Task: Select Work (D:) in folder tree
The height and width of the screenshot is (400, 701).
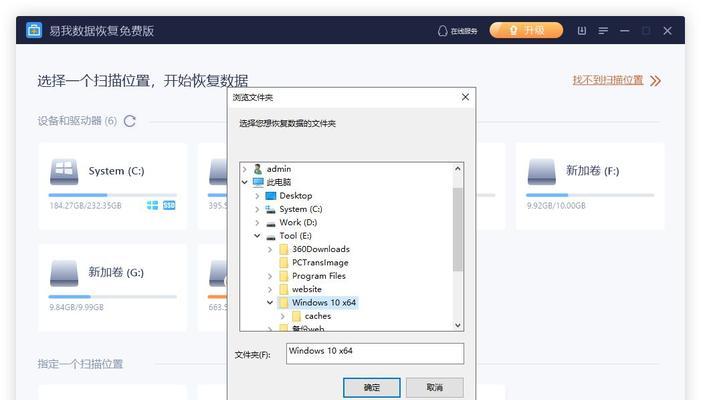Action: tap(298, 223)
